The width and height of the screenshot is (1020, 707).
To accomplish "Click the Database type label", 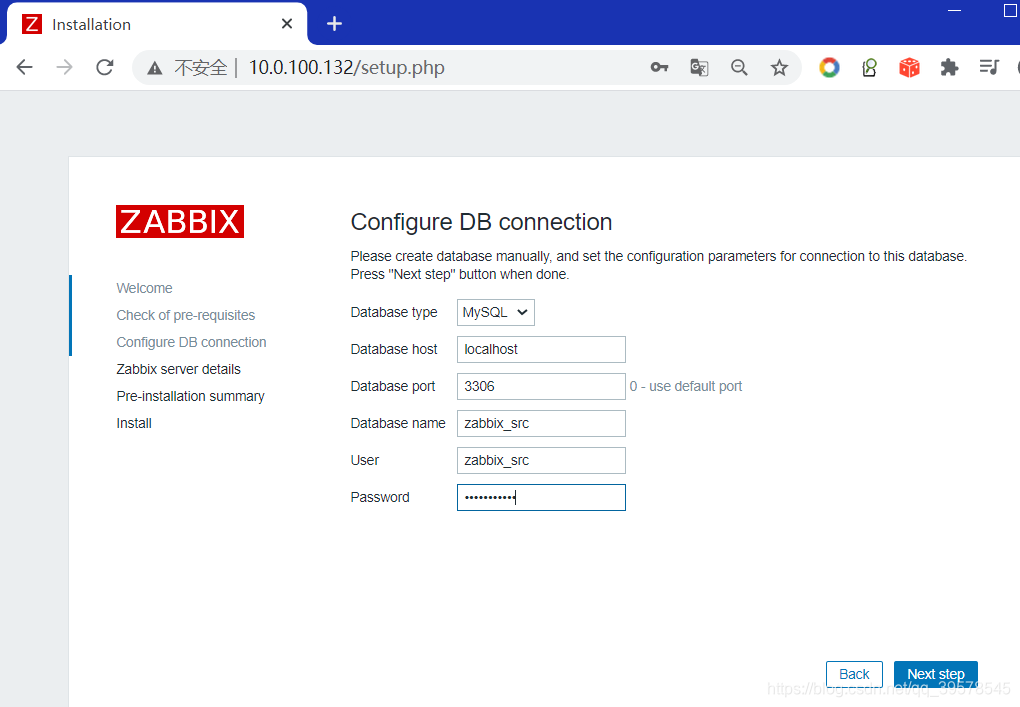I will (x=394, y=312).
